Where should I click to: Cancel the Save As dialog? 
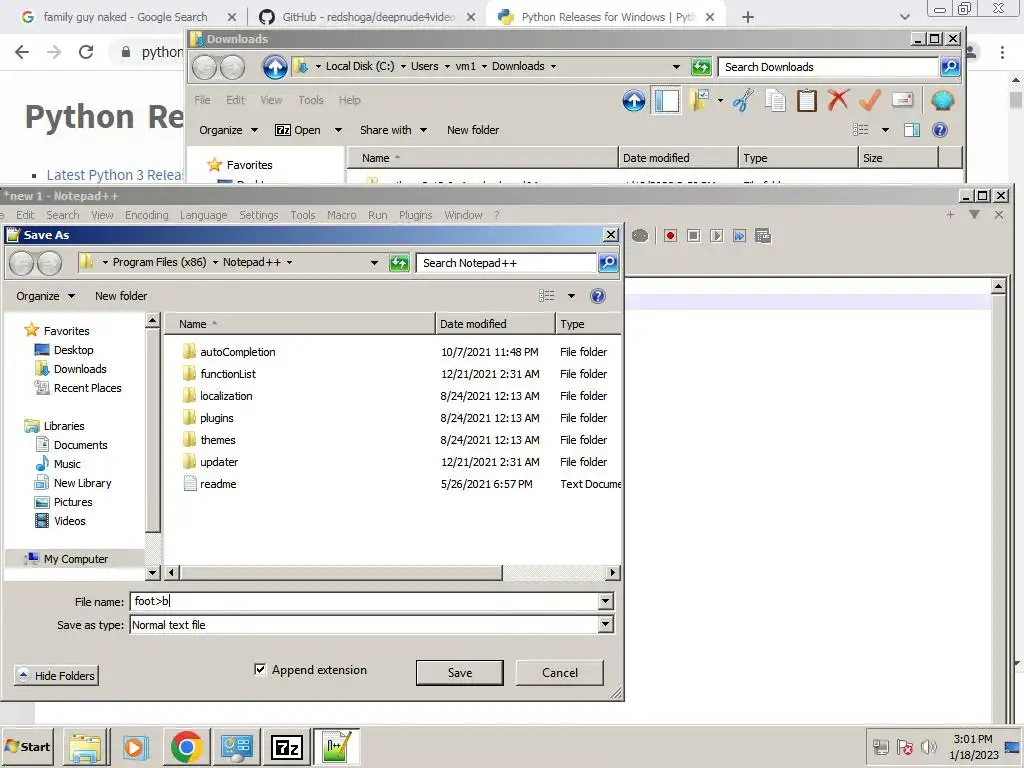560,673
